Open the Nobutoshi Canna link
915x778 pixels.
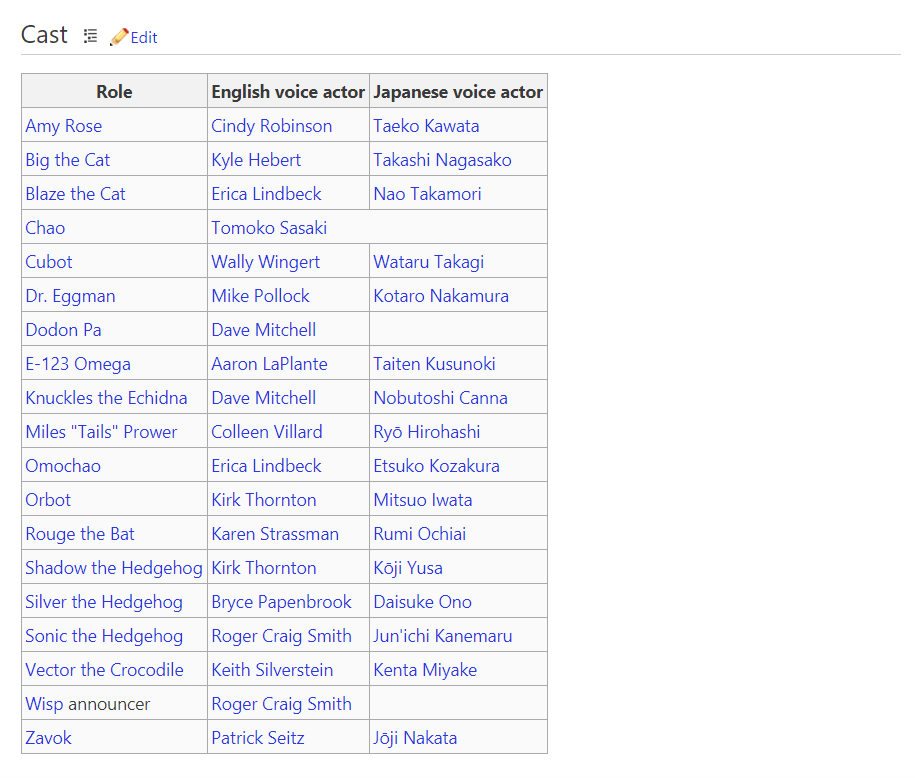pyautogui.click(x=441, y=398)
